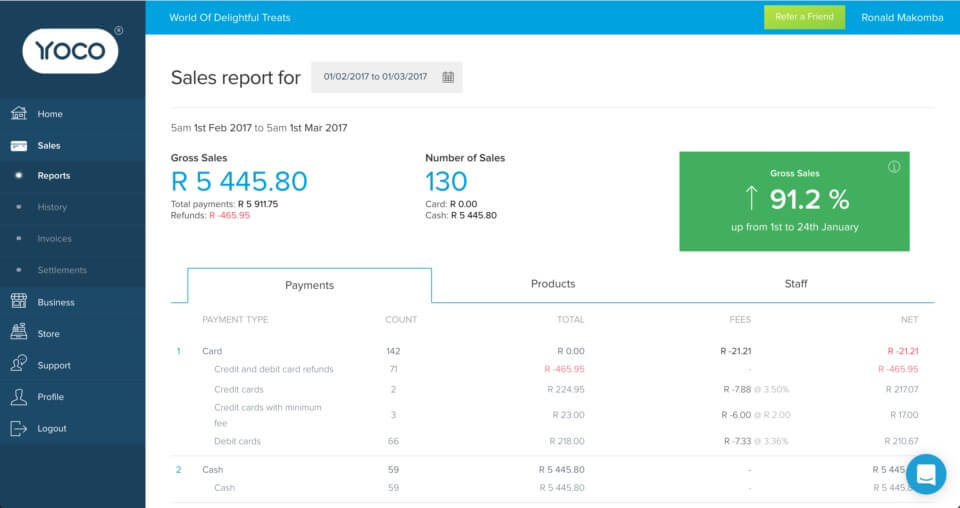Click the Home house icon
The height and width of the screenshot is (508, 960).
pyautogui.click(x=19, y=113)
